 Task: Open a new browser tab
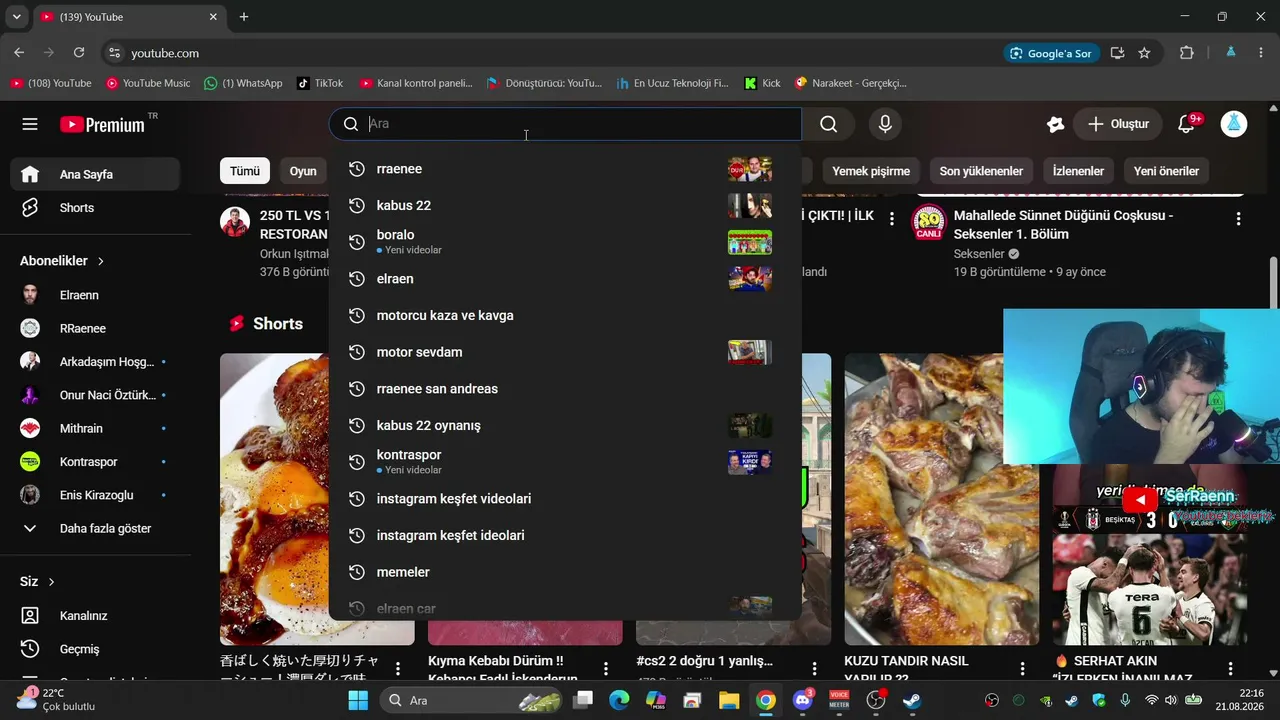click(x=244, y=17)
